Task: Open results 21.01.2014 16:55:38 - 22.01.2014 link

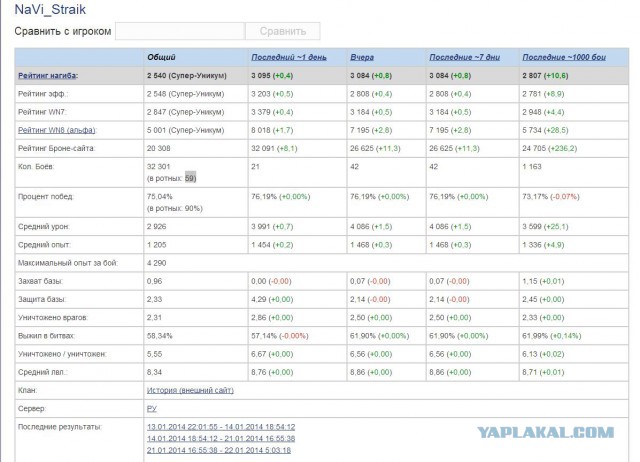Action: click(219, 450)
